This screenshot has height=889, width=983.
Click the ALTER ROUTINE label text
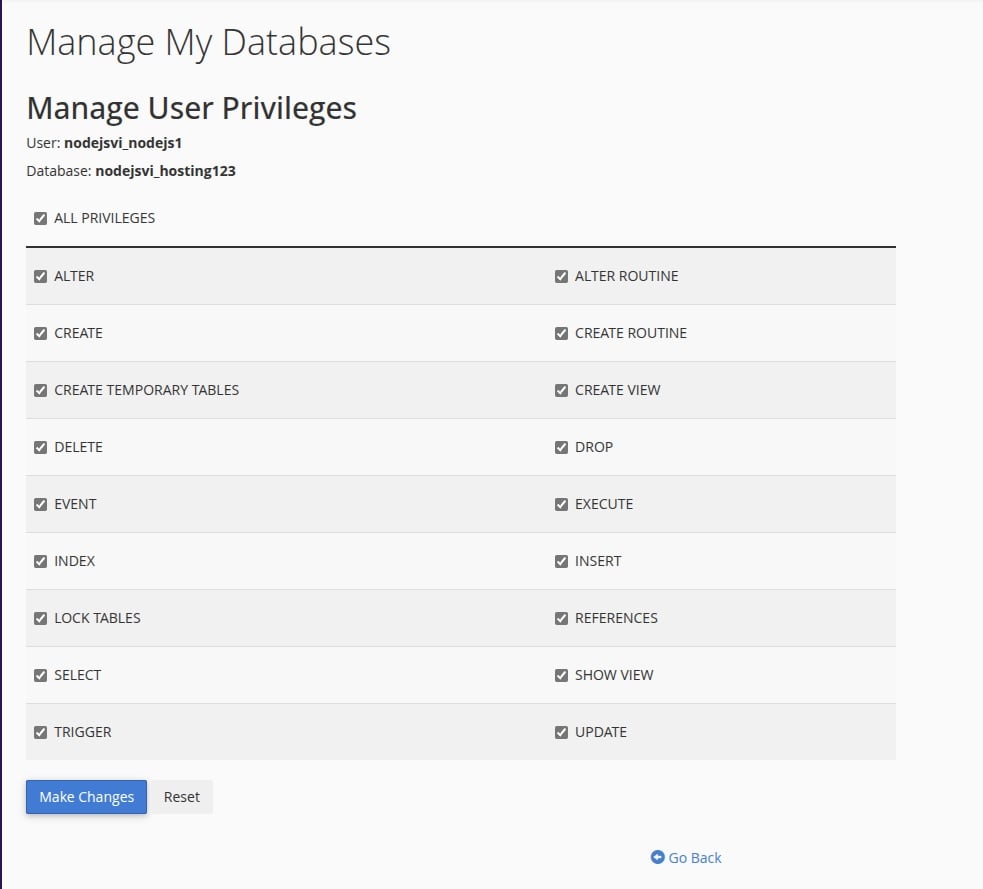click(x=626, y=276)
